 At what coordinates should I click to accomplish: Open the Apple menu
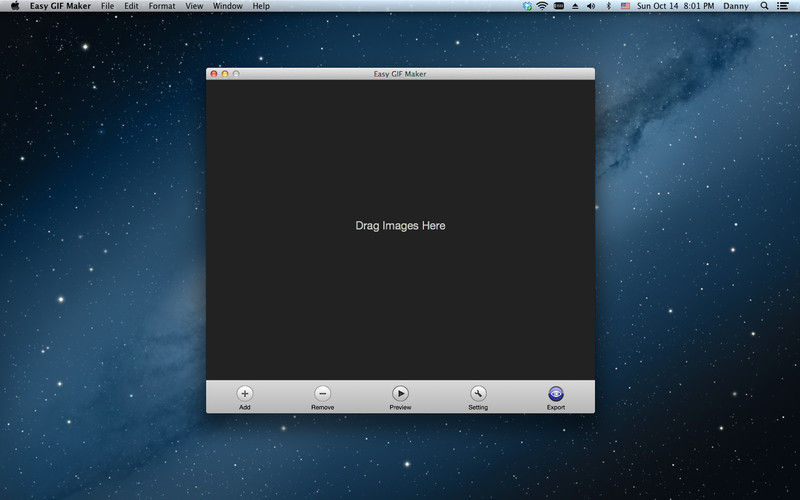click(x=15, y=6)
